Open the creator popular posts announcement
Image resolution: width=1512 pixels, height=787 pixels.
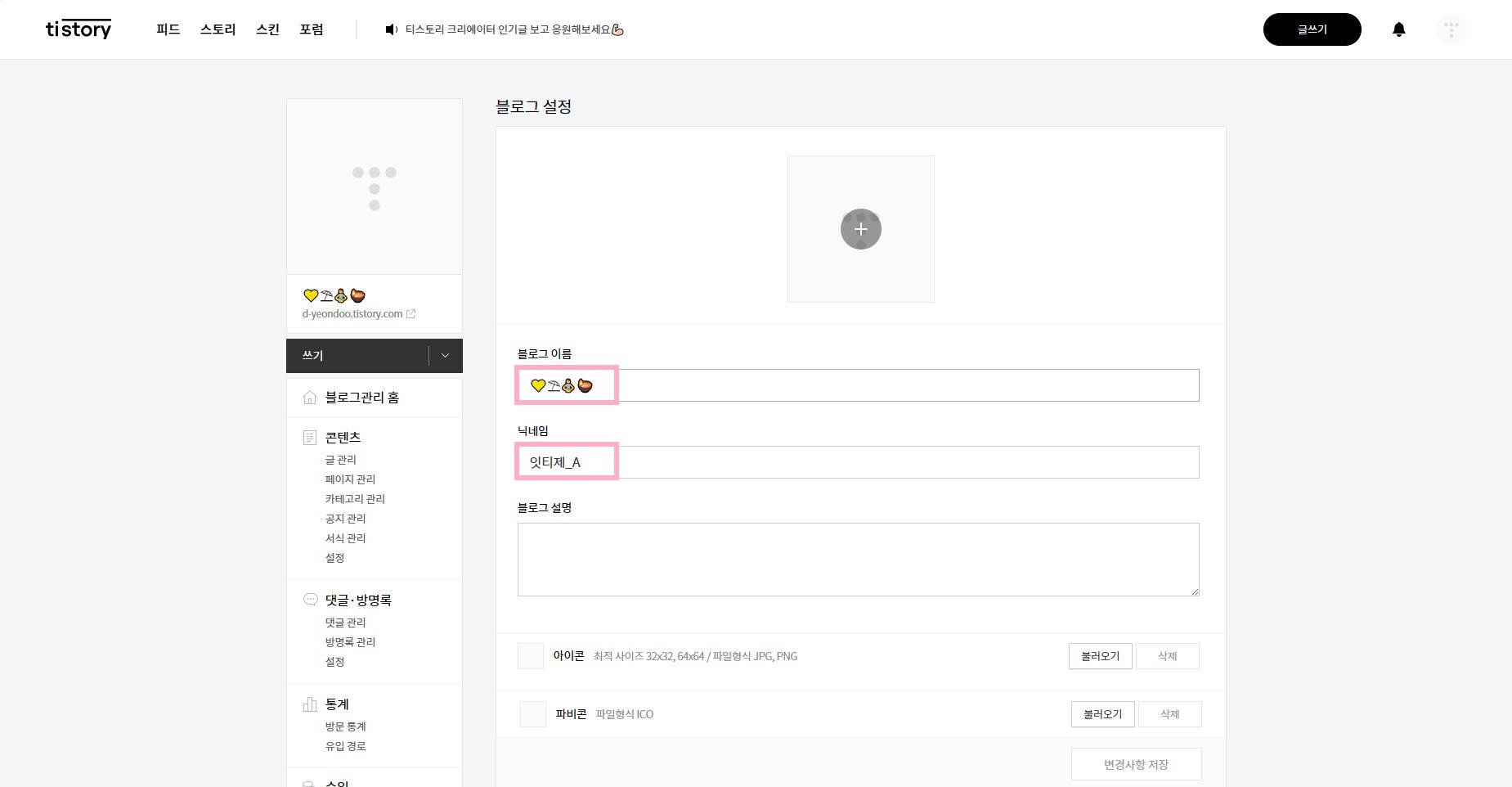click(514, 29)
